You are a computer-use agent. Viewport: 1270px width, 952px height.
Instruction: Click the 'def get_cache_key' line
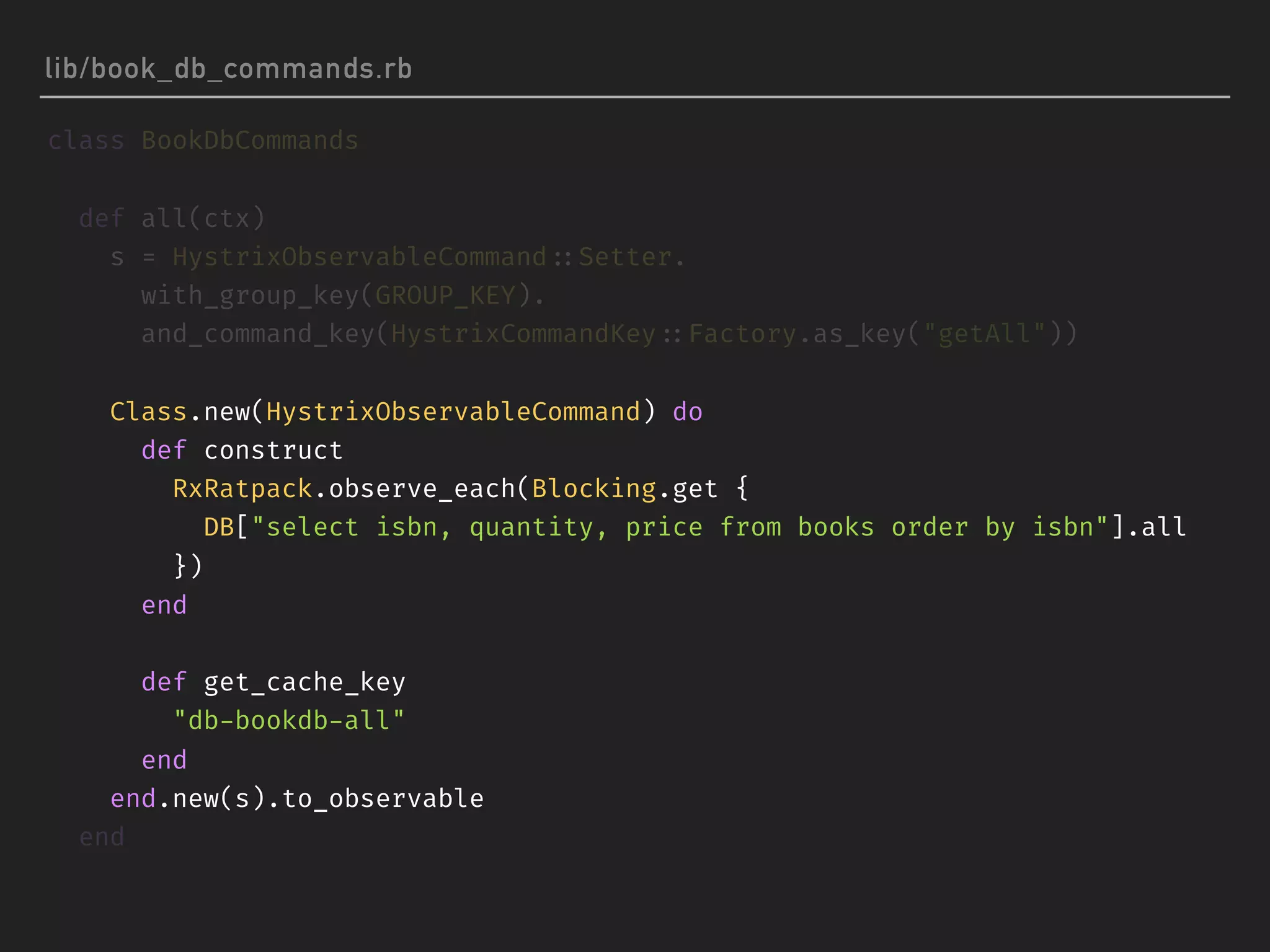point(273,682)
